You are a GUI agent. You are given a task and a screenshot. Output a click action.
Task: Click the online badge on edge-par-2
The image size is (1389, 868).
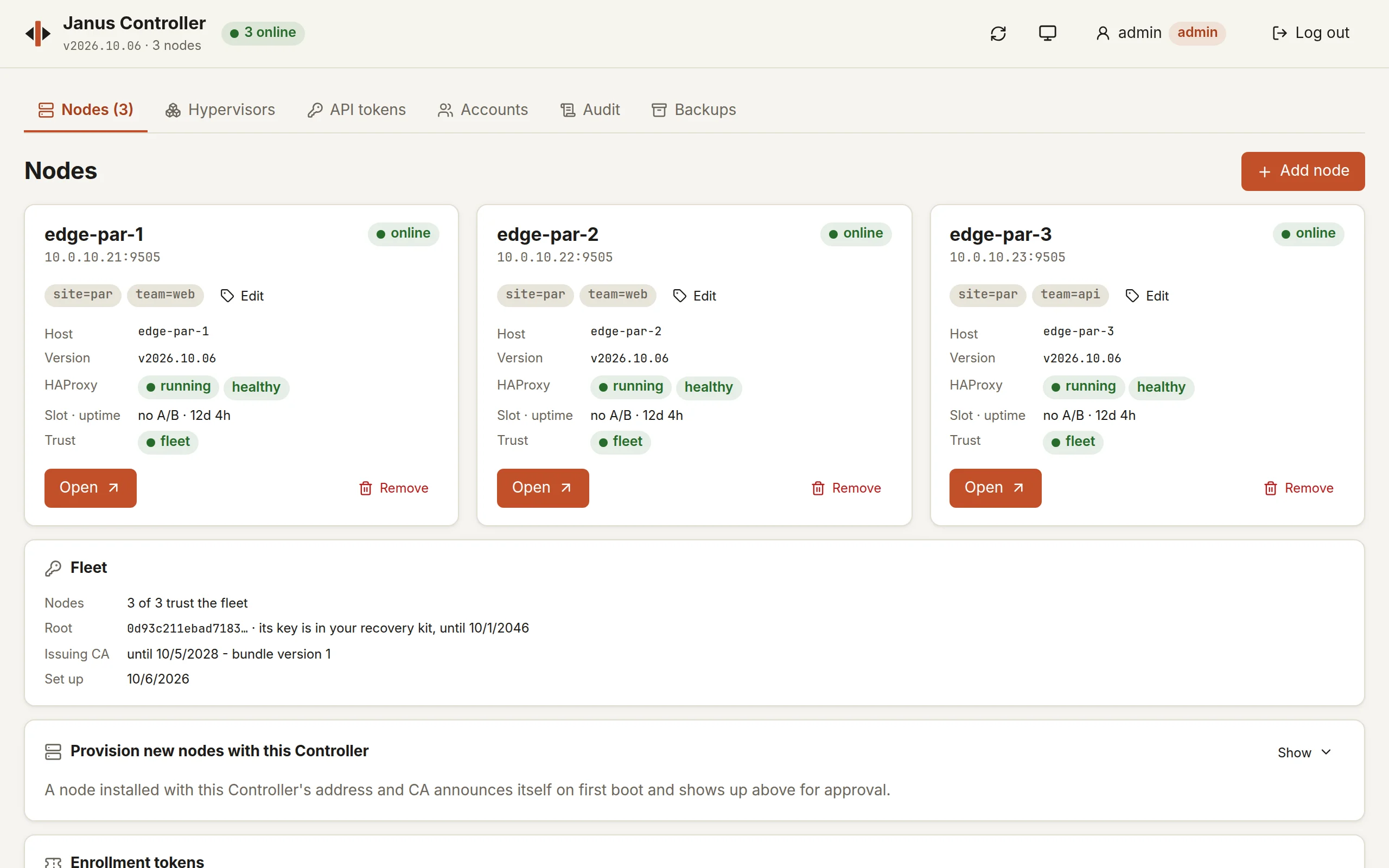coord(855,234)
